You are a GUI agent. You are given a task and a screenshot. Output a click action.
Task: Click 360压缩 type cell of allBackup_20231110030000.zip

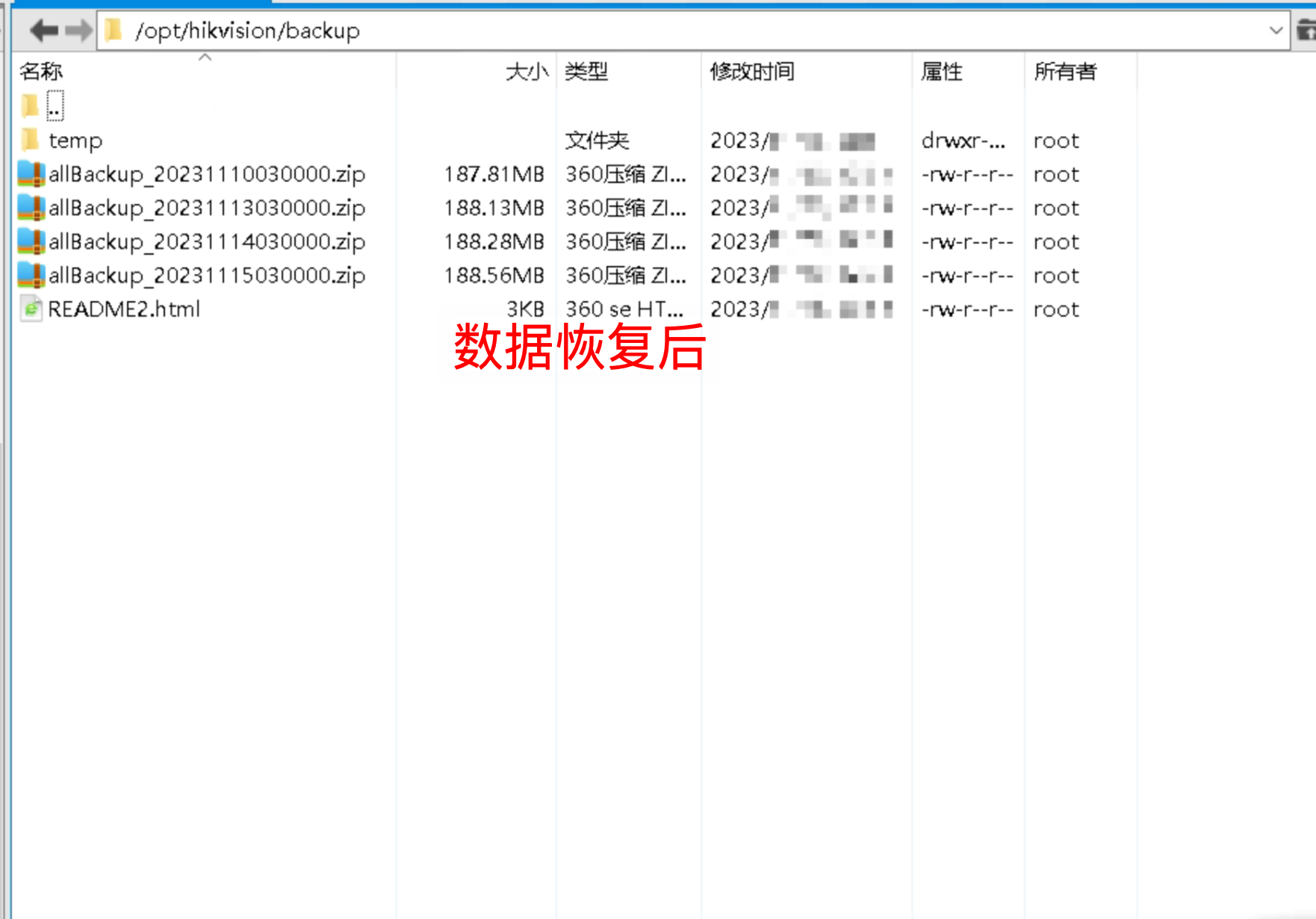click(626, 174)
